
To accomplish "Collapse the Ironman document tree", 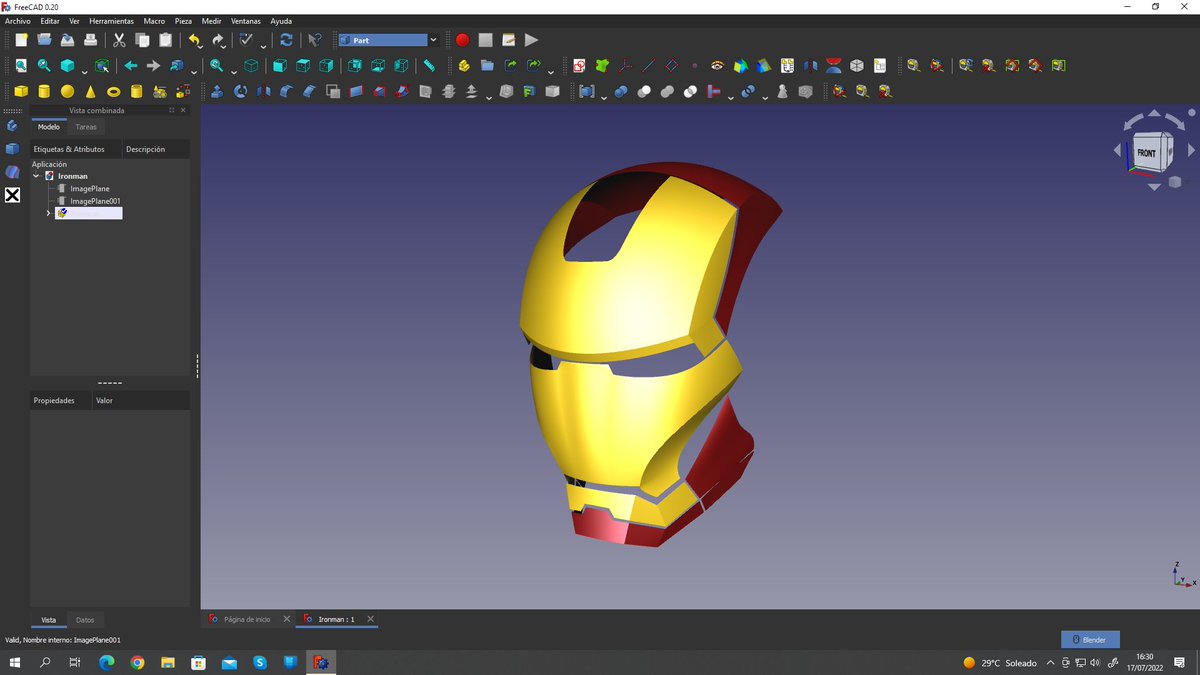I will point(37,176).
